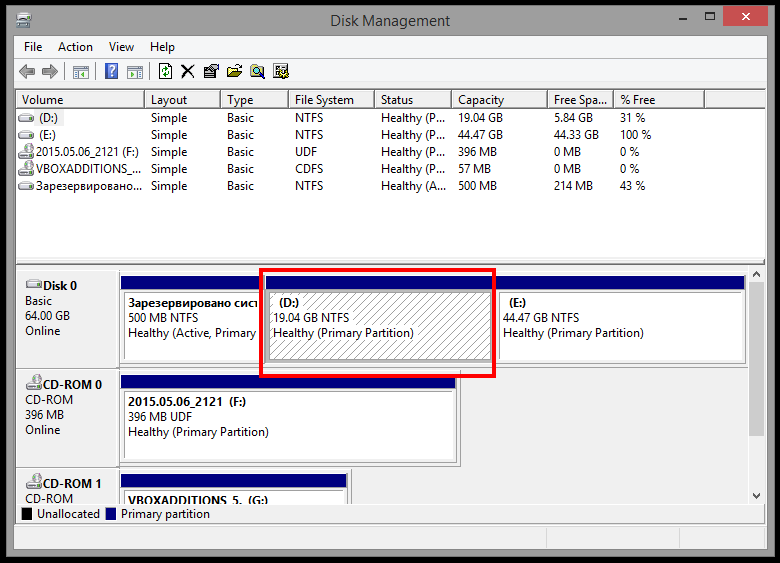Image resolution: width=780 pixels, height=563 pixels.
Task: Click the Disk 0 drive icon
Action: 34,284
